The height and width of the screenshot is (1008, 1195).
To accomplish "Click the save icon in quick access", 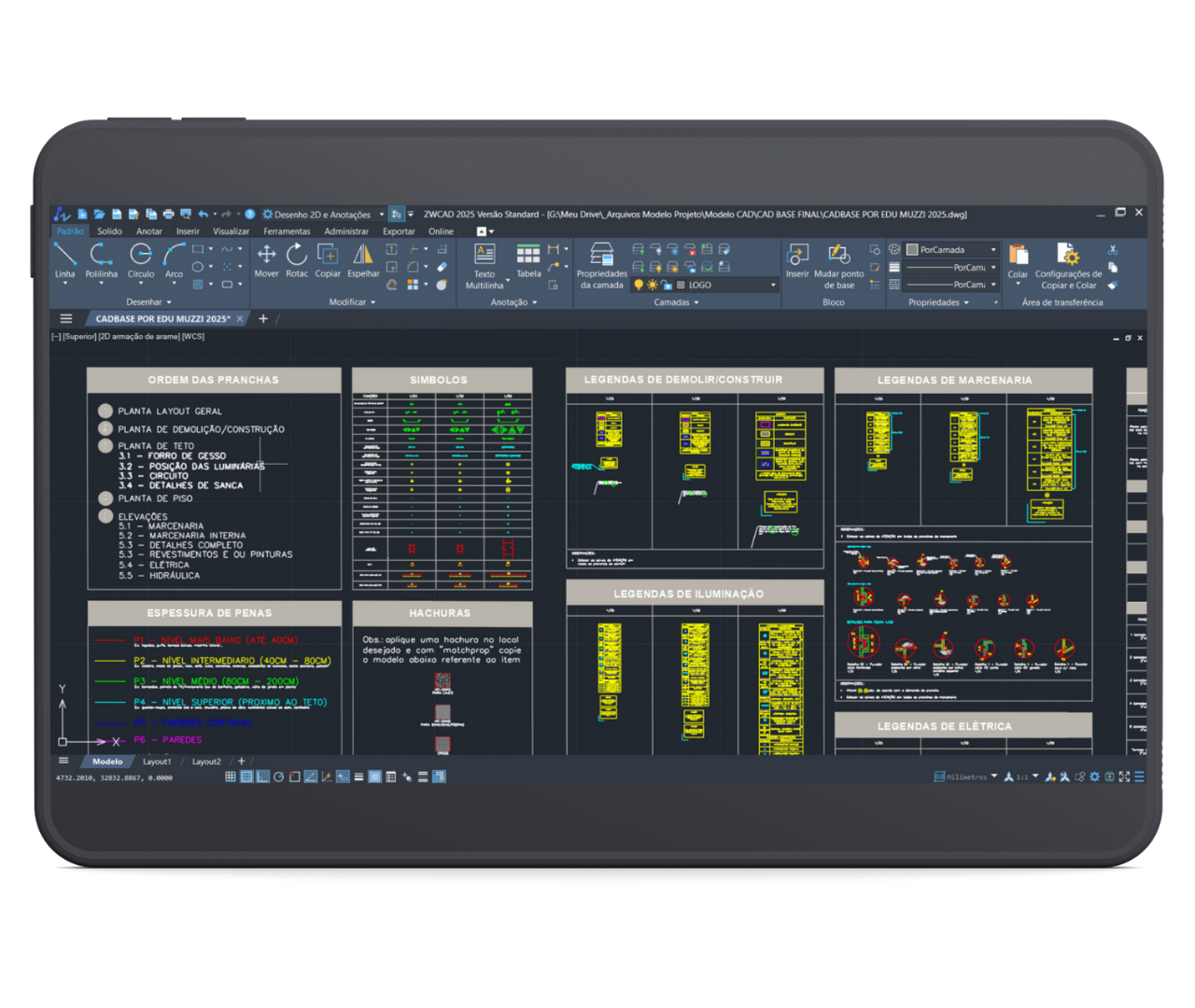I will click(117, 215).
